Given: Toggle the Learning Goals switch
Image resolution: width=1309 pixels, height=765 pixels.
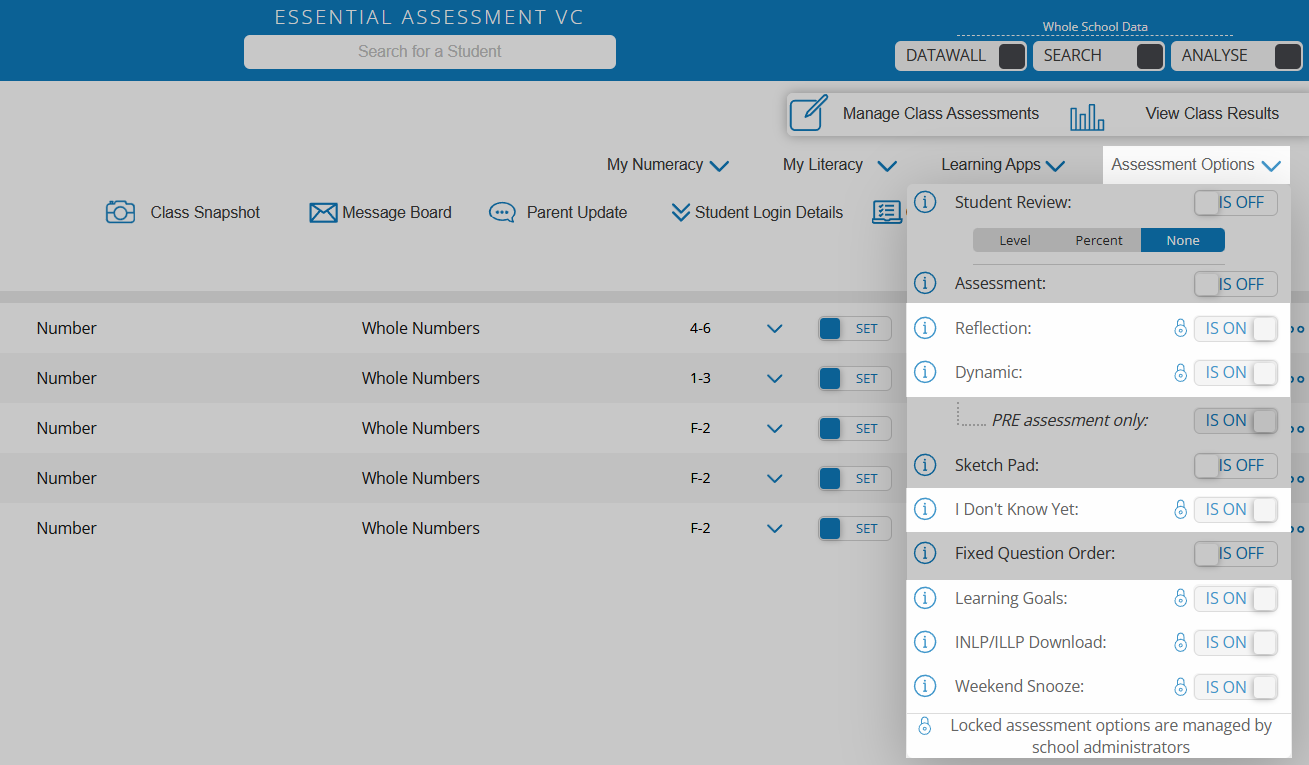Looking at the screenshot, I should pyautogui.click(x=1235, y=598).
